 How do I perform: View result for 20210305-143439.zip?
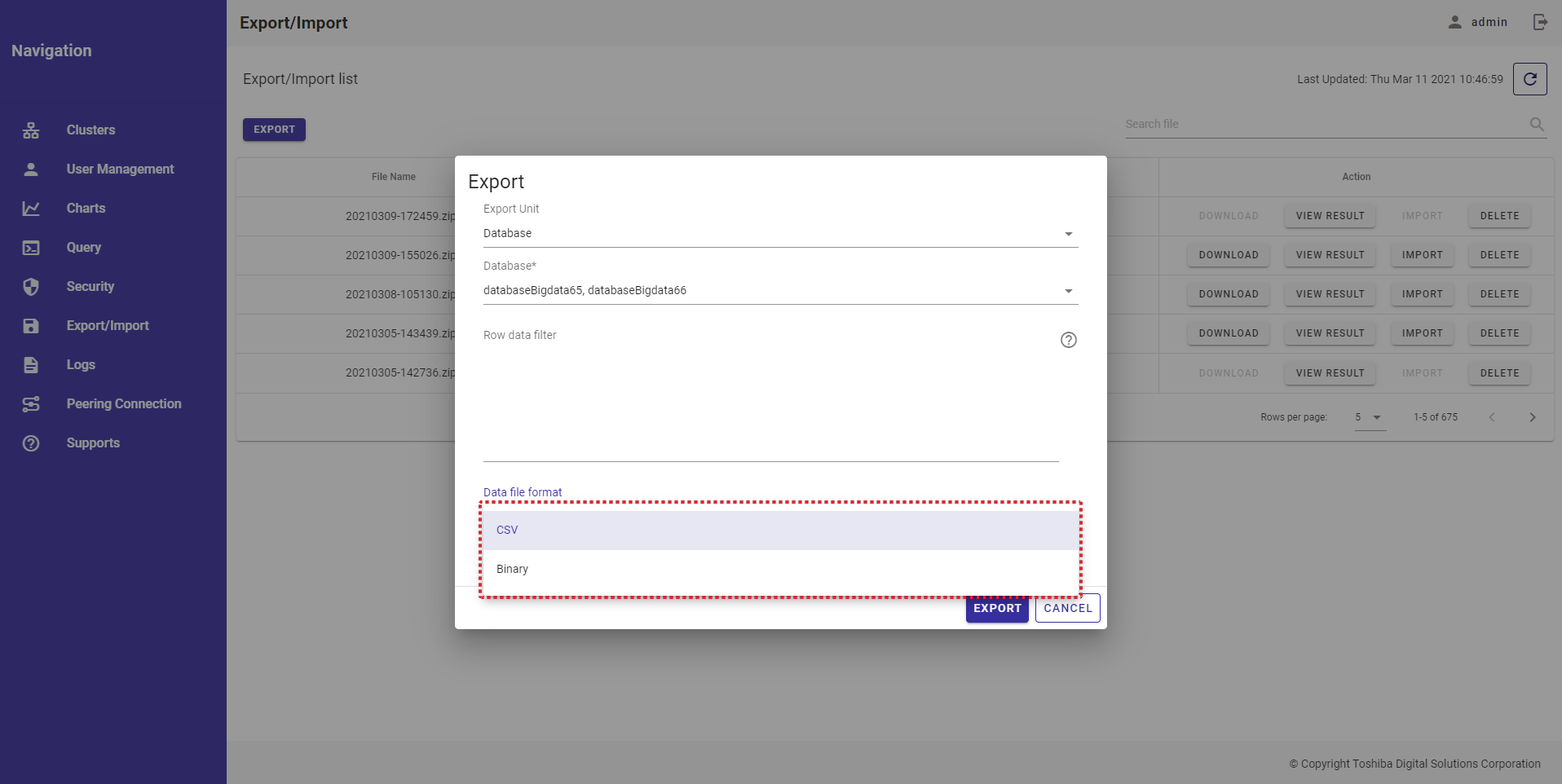coord(1330,333)
